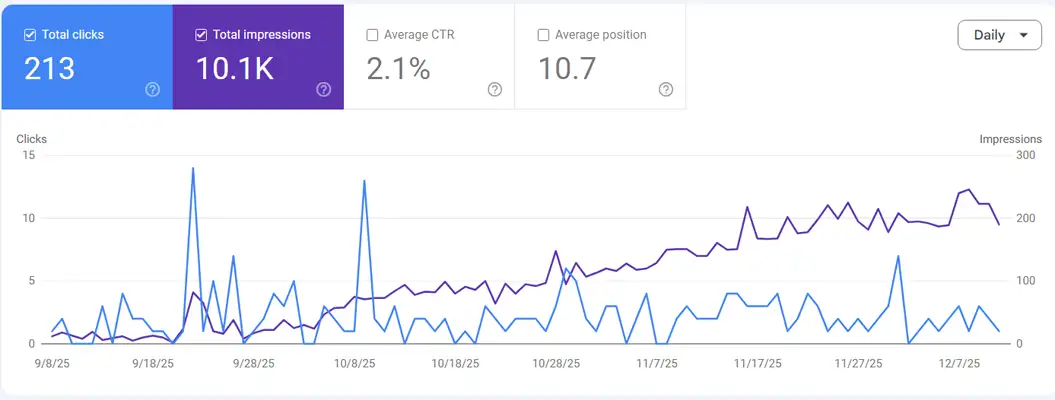1055x400 pixels.
Task: Enable the Average position checkbox
Action: [543, 35]
